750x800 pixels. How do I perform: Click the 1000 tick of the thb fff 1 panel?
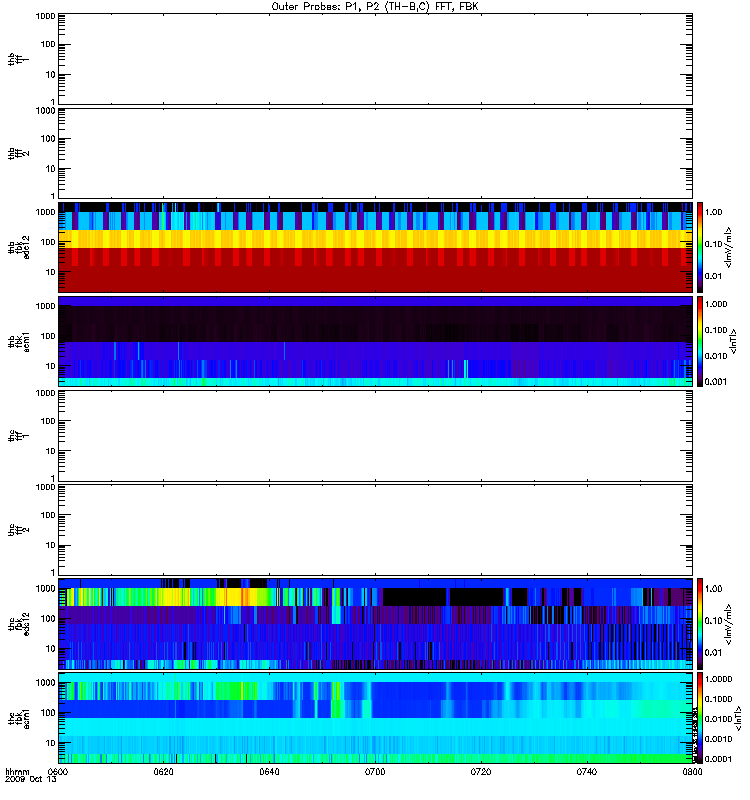click(x=45, y=16)
